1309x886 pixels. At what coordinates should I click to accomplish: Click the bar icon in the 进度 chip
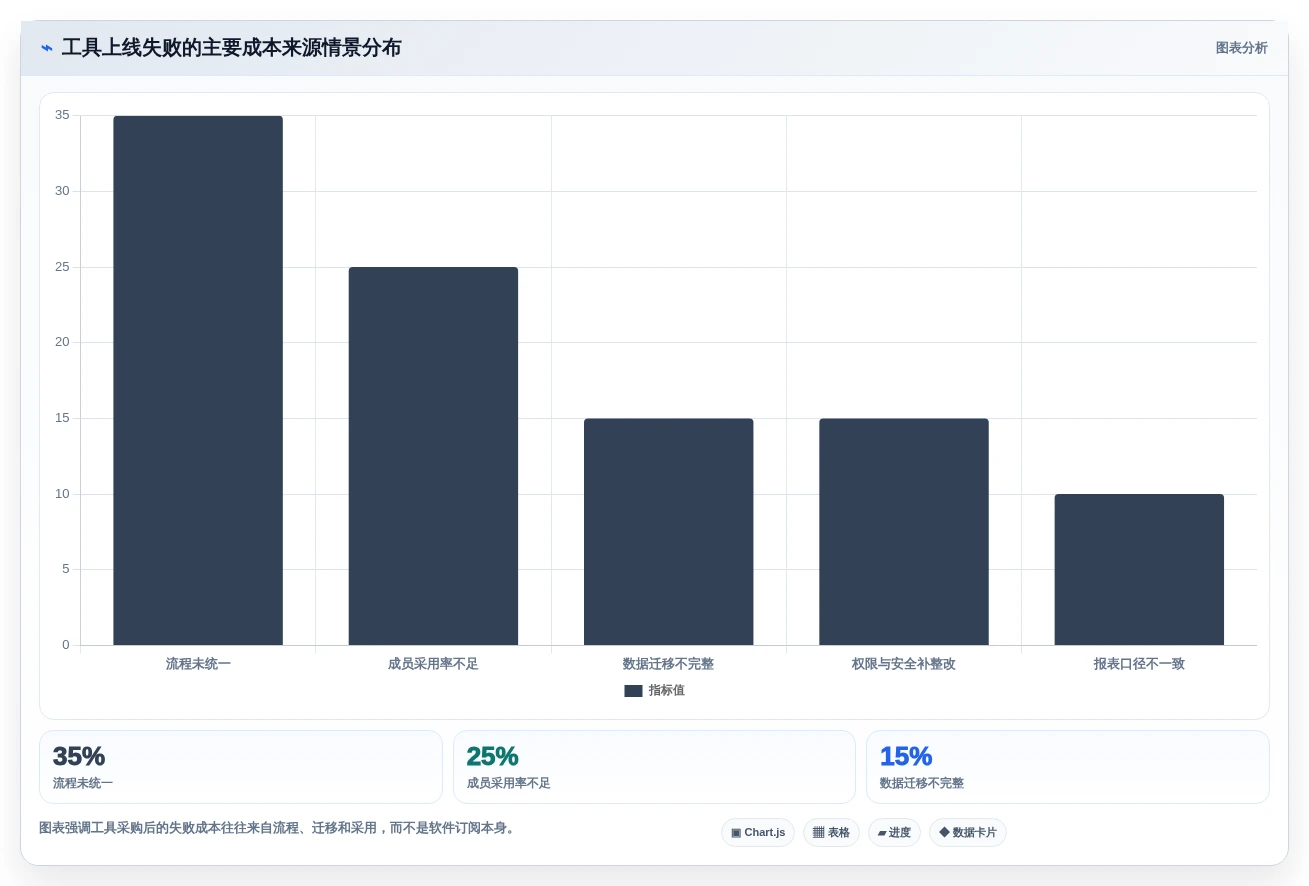882,833
